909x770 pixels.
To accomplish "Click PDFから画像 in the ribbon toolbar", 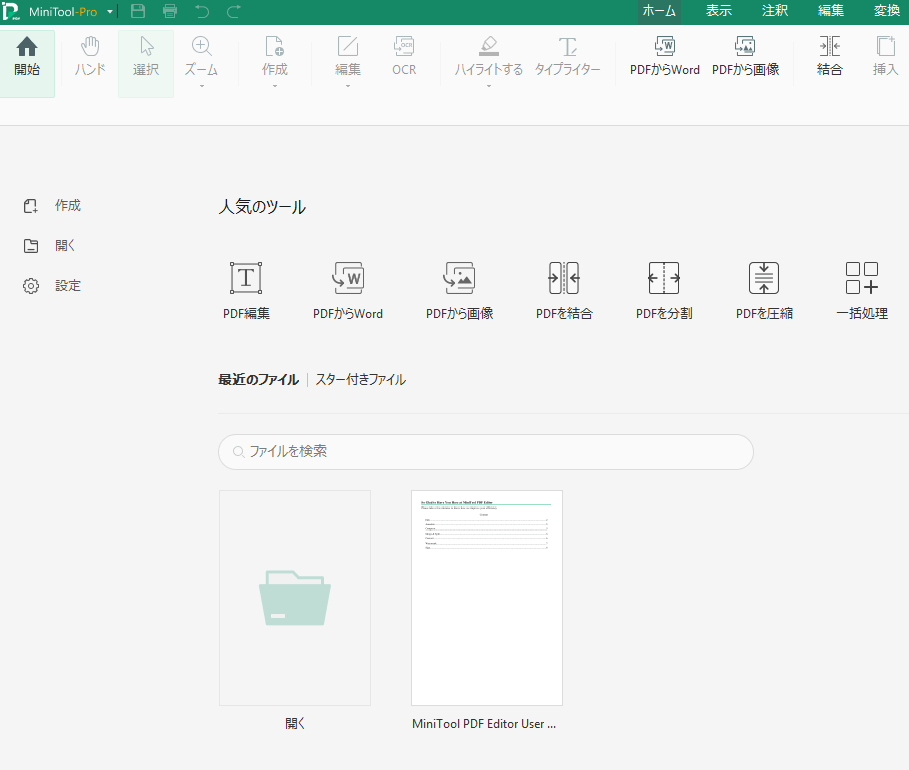I will tap(745, 57).
